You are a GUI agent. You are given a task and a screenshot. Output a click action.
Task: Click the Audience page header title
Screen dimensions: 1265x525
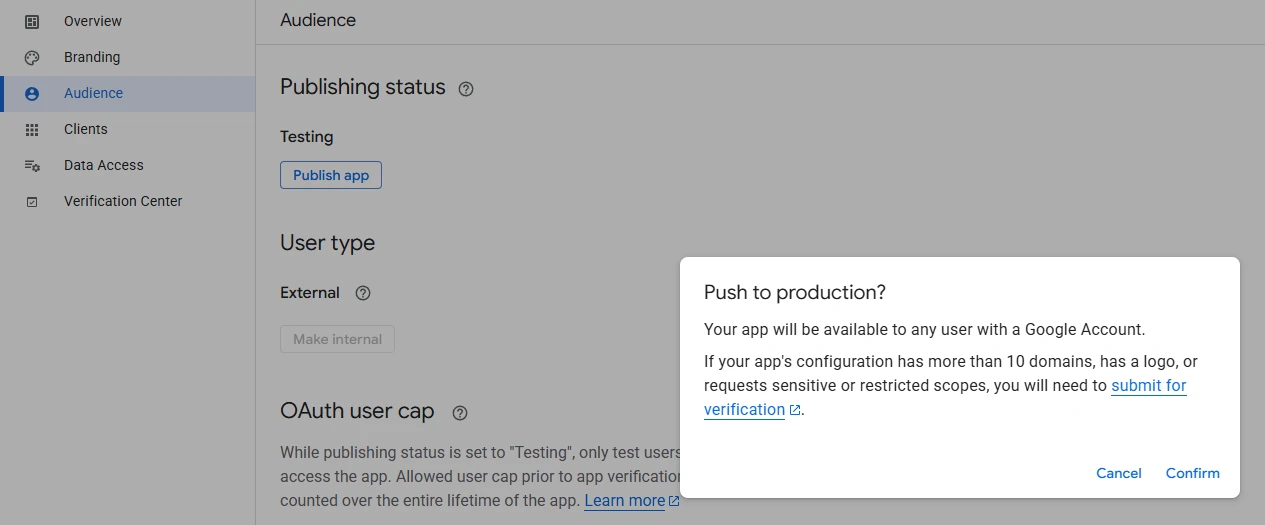(318, 20)
